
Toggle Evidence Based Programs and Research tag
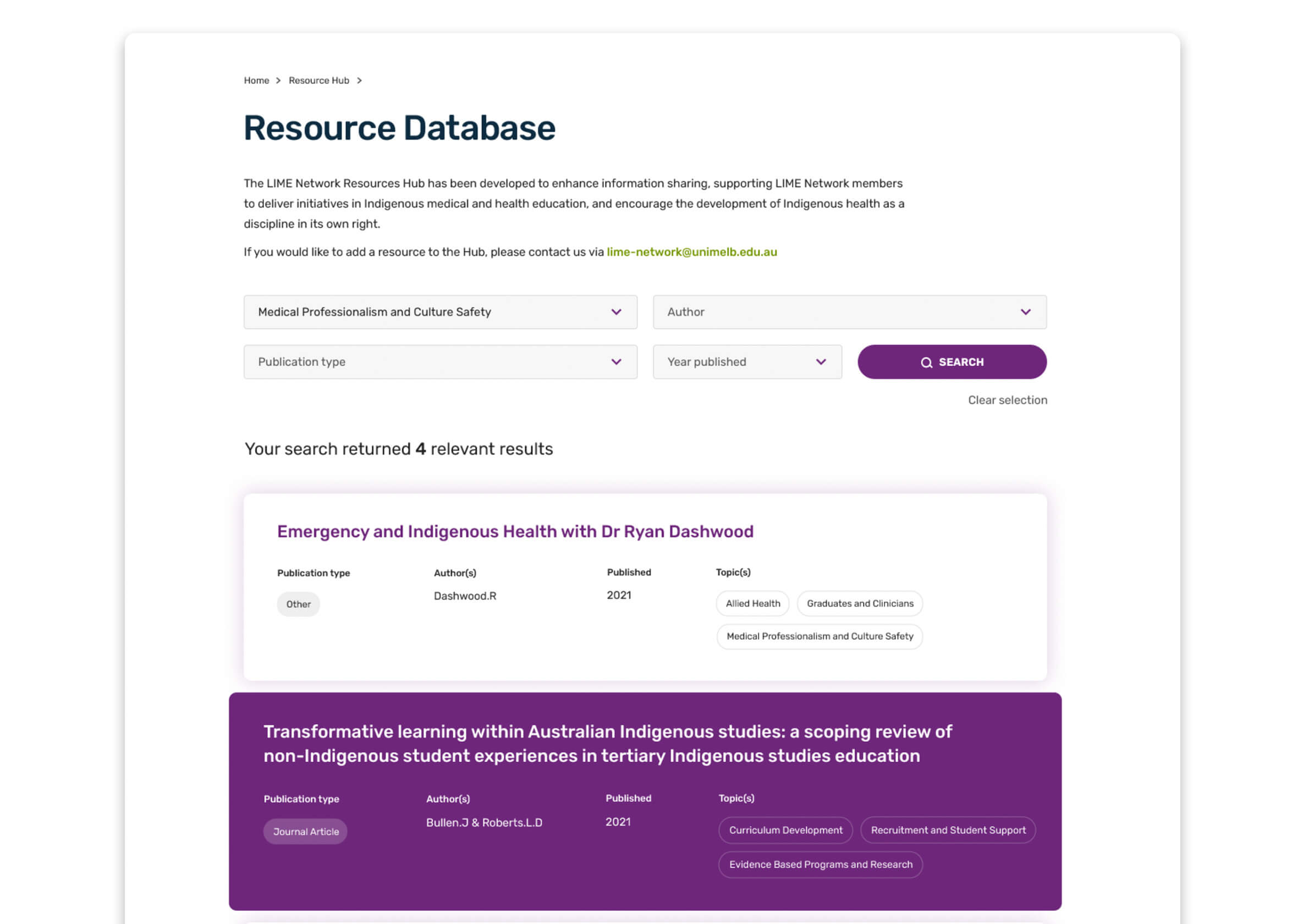[820, 865]
